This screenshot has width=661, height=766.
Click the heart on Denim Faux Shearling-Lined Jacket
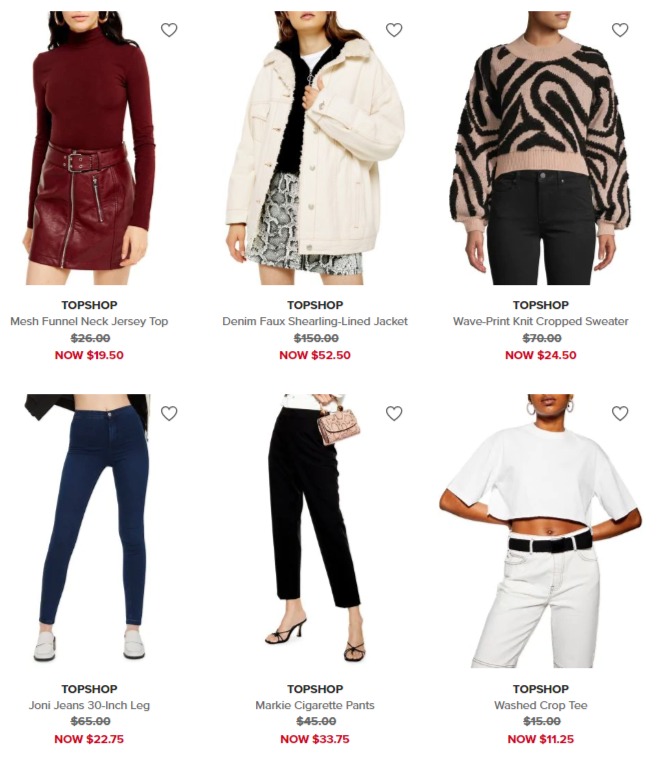[x=394, y=30]
